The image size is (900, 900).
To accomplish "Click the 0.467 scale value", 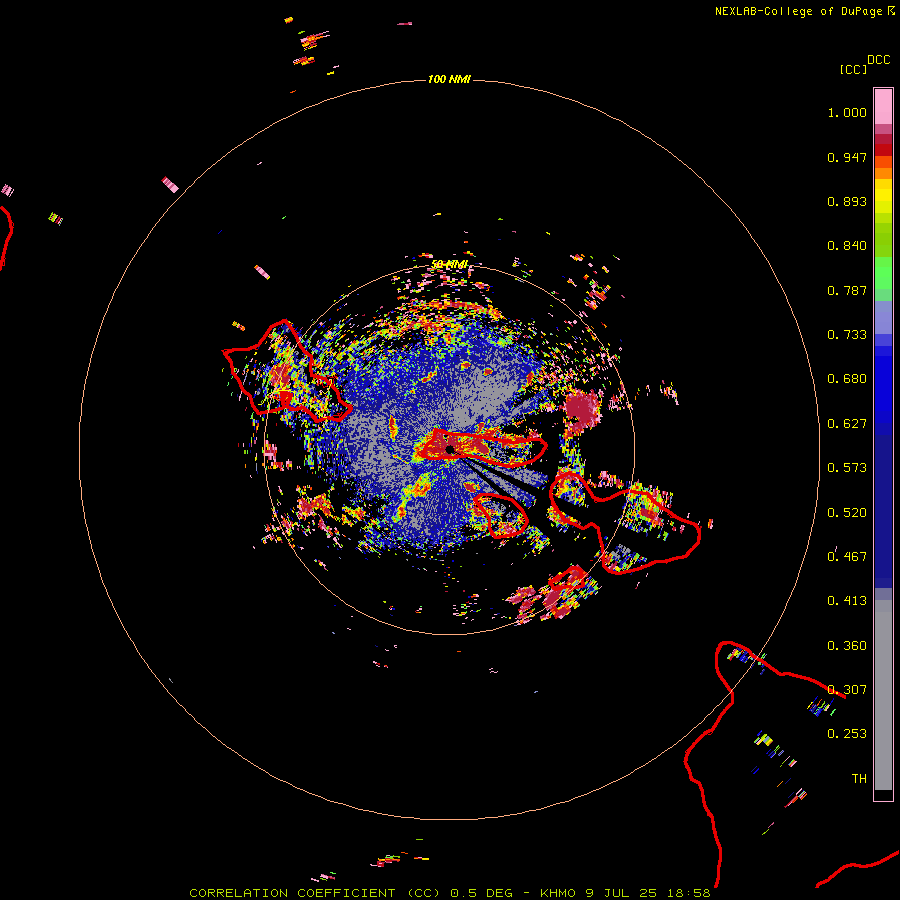I will (x=847, y=557).
